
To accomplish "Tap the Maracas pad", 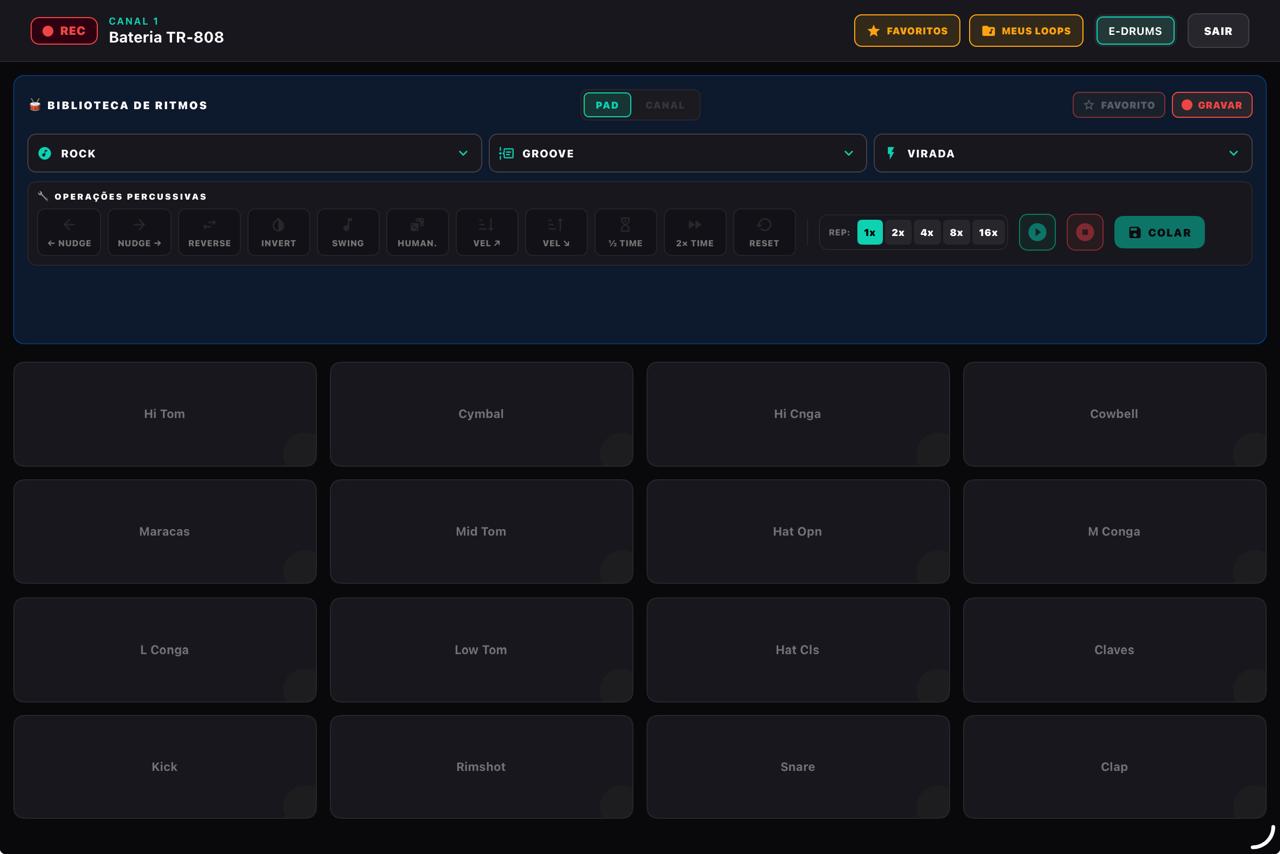I will [x=165, y=531].
